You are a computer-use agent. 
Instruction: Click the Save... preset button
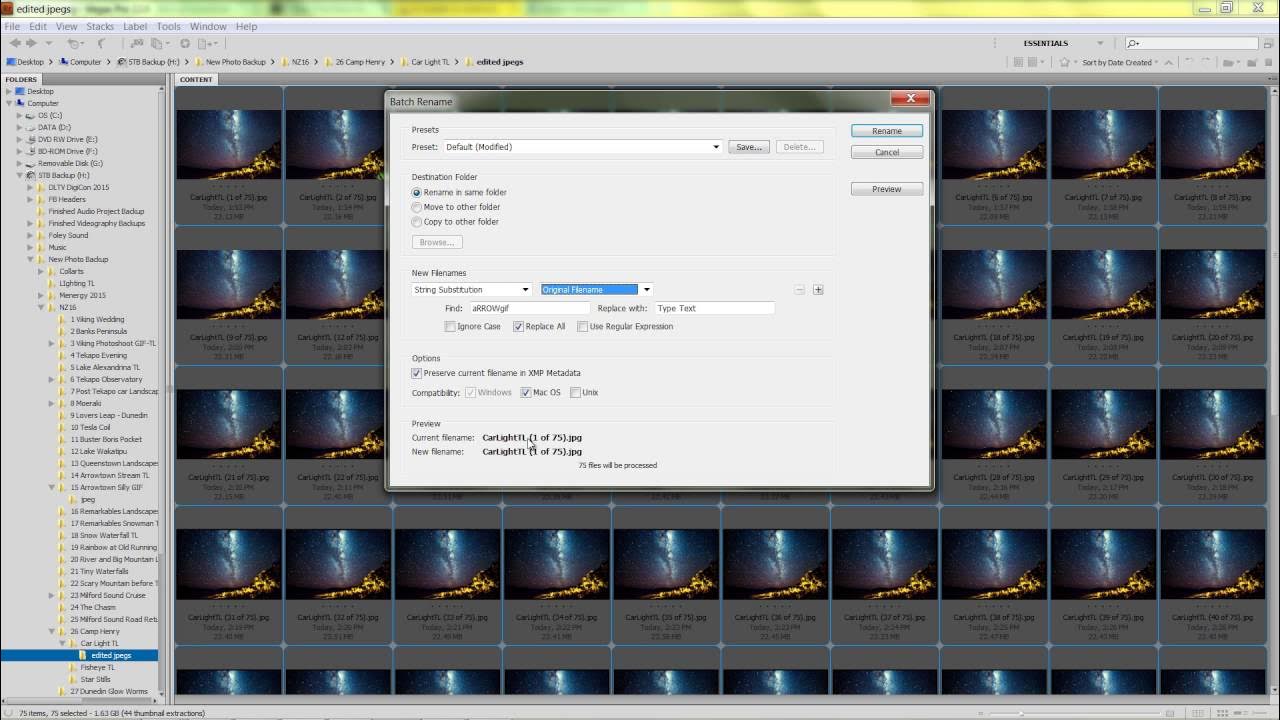click(x=749, y=147)
